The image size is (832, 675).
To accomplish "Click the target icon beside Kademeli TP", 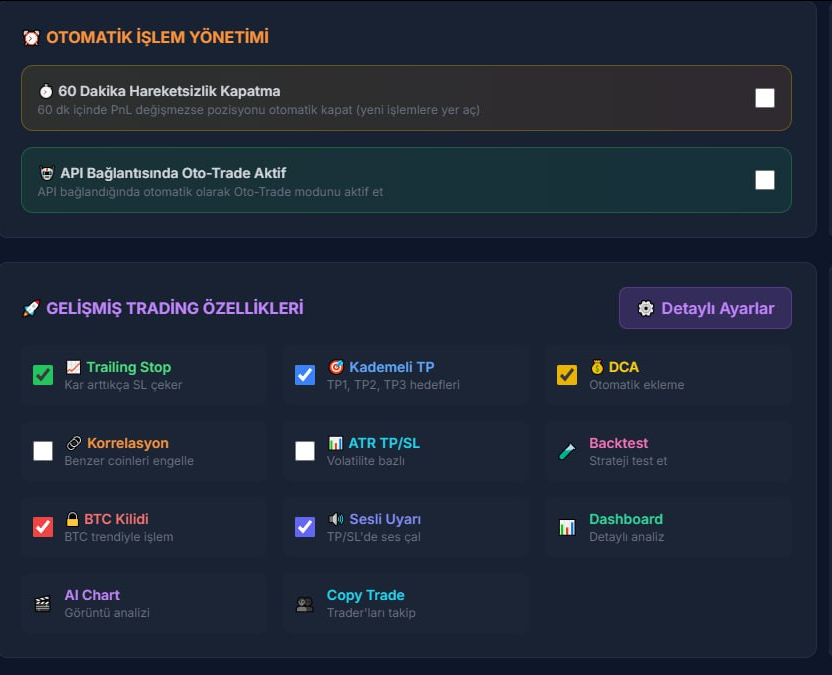I will [x=336, y=367].
